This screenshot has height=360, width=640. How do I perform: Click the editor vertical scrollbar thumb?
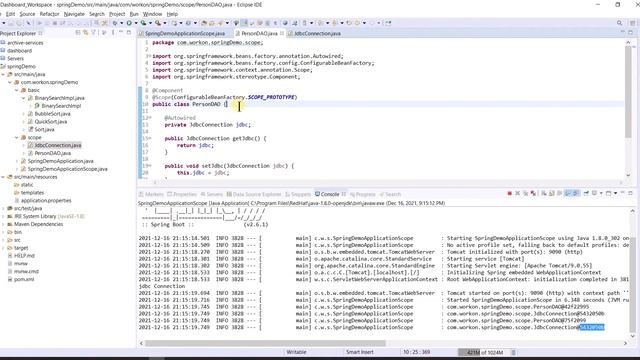(628, 92)
